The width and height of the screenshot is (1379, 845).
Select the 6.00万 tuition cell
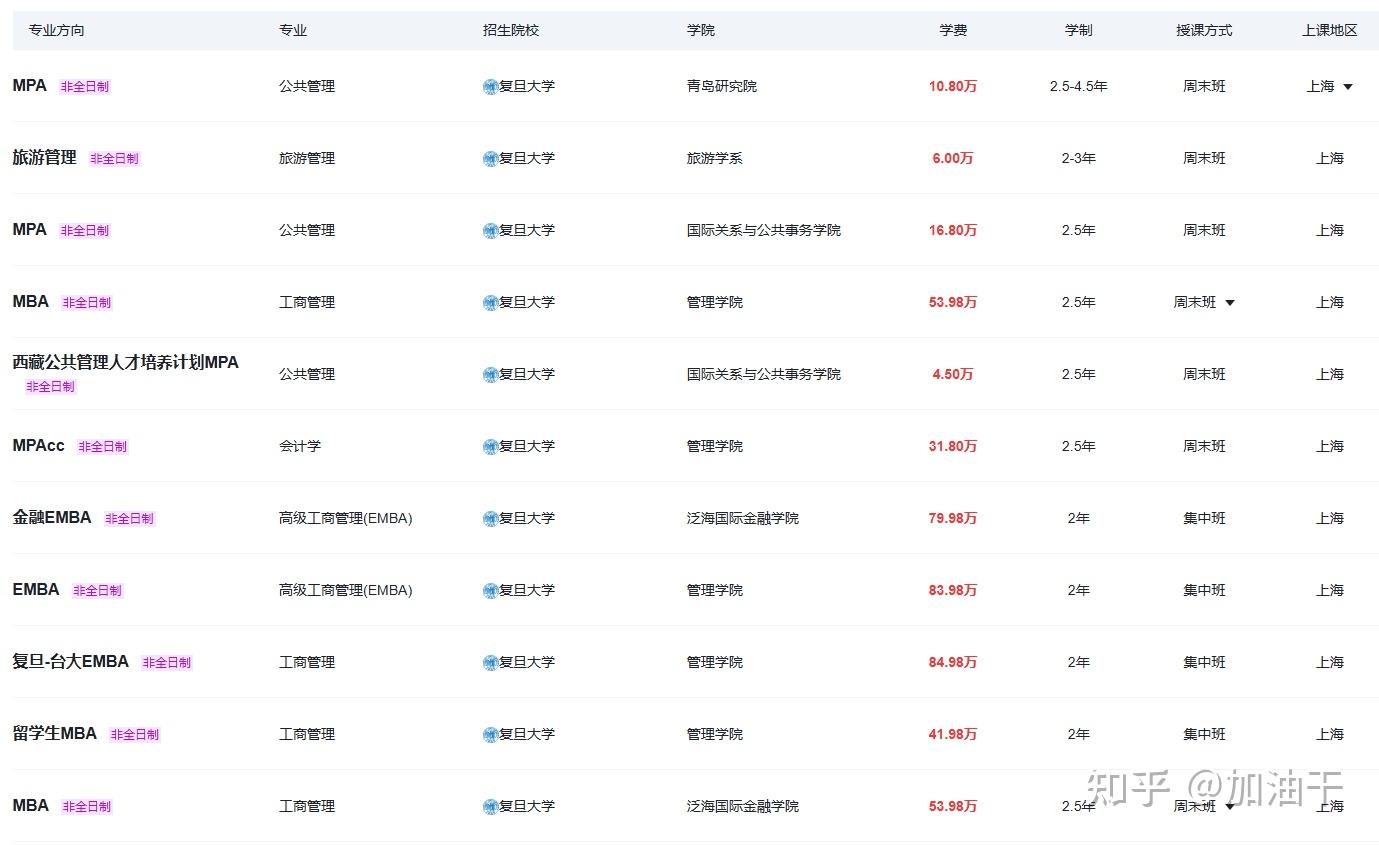click(953, 159)
